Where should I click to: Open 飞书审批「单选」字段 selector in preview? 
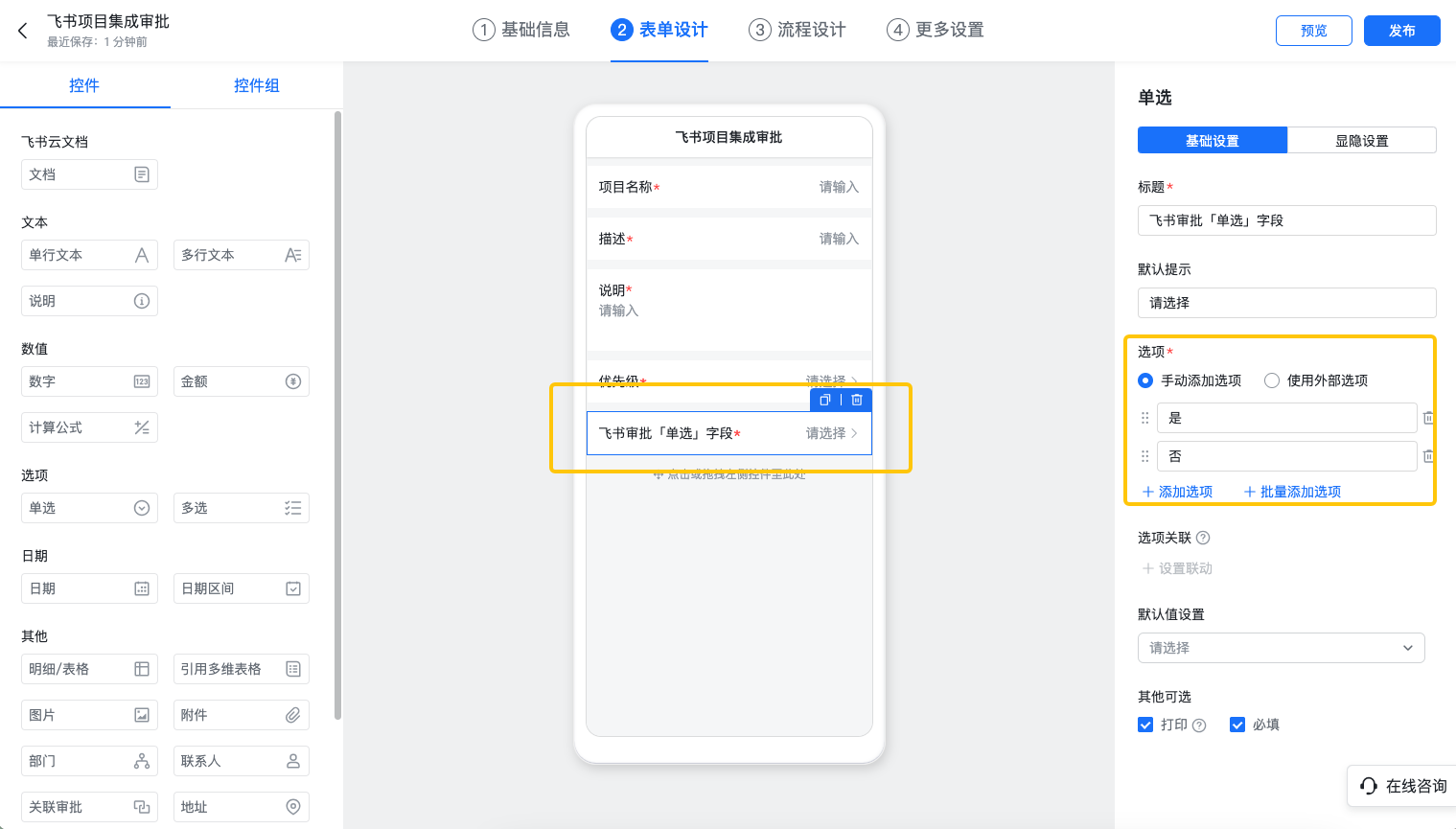point(729,433)
